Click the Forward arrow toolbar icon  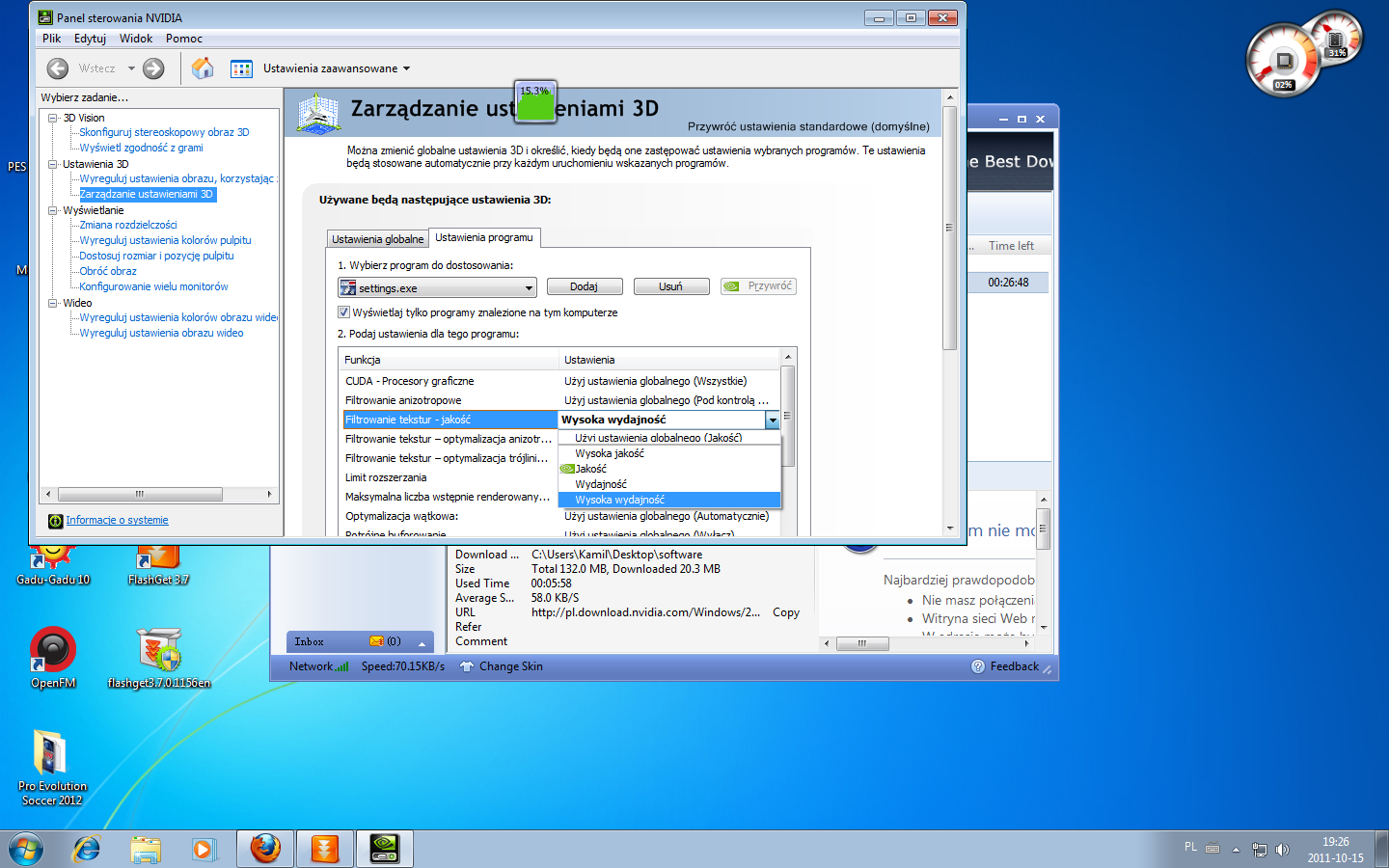coord(153,68)
